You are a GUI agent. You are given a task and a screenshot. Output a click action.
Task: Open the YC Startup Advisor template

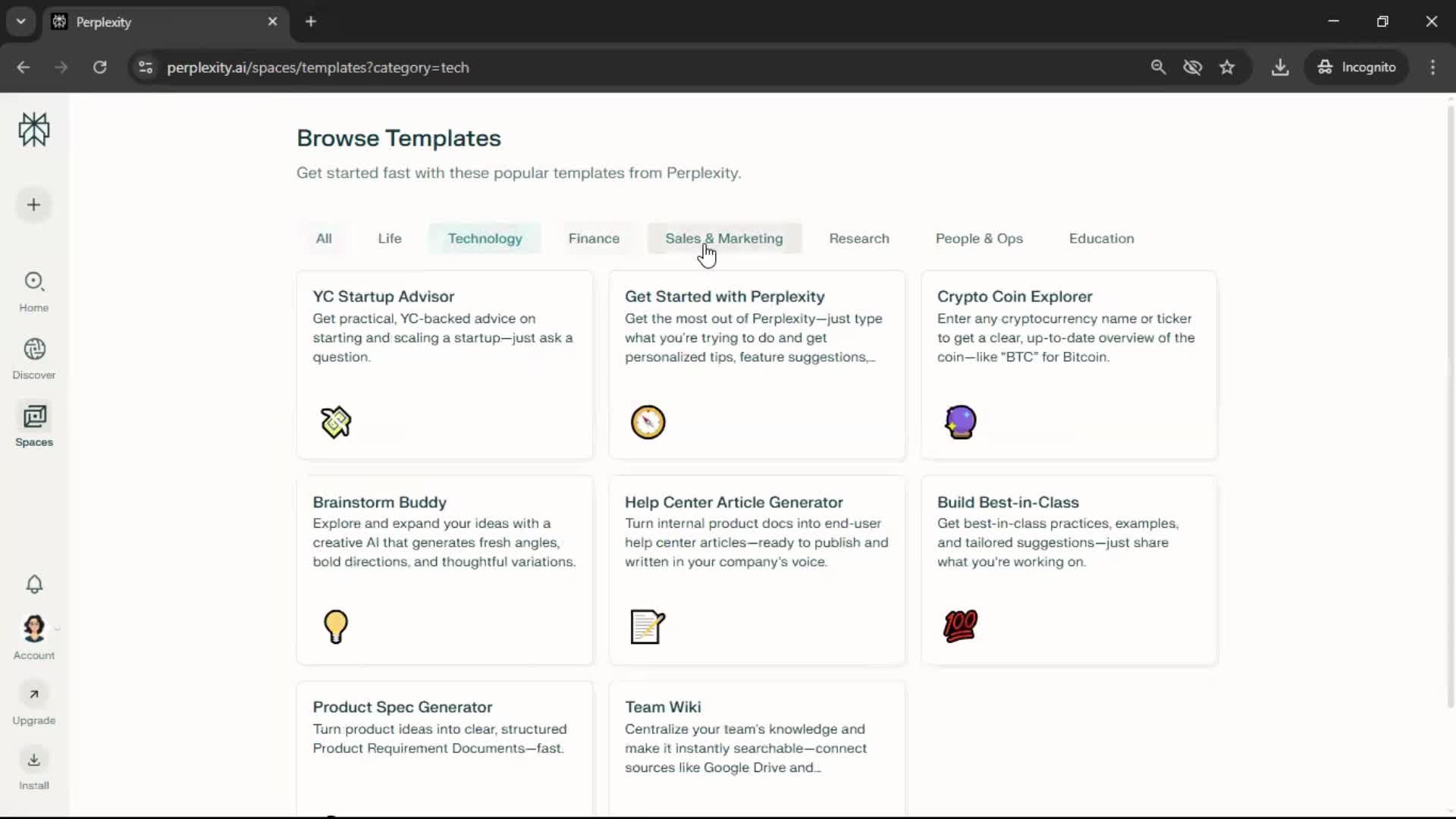click(444, 365)
